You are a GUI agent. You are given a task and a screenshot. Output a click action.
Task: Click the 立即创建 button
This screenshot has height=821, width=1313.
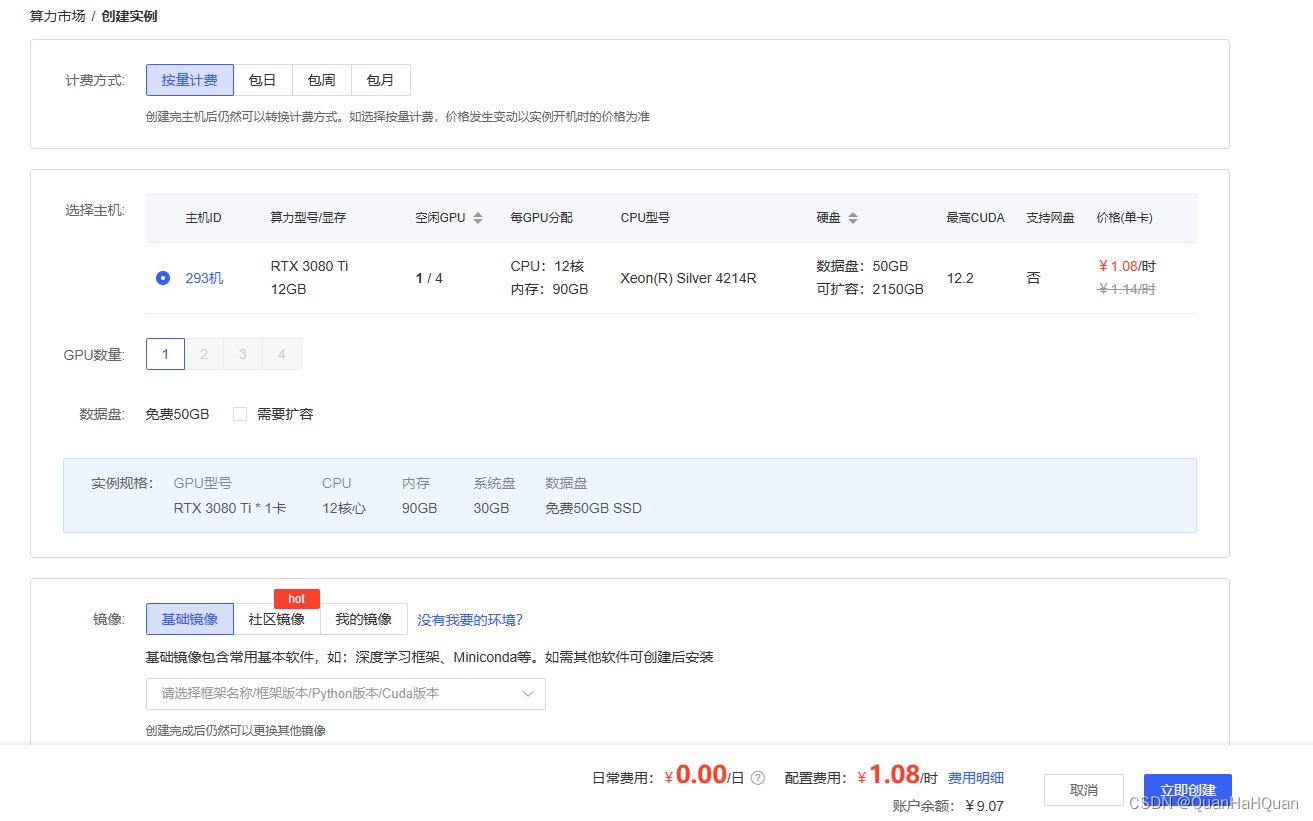click(x=1188, y=790)
